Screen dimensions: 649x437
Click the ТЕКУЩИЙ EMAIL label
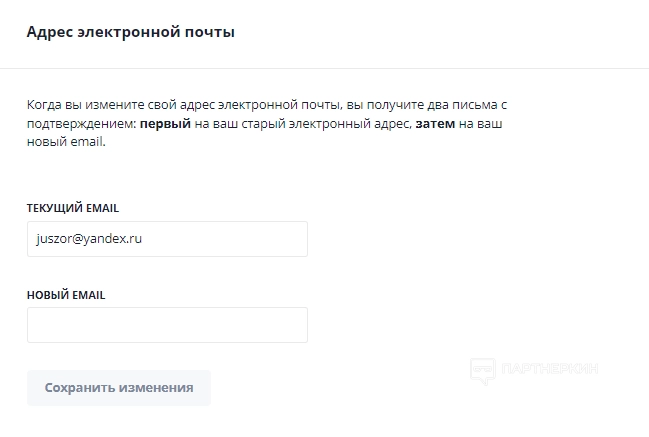tap(73, 208)
